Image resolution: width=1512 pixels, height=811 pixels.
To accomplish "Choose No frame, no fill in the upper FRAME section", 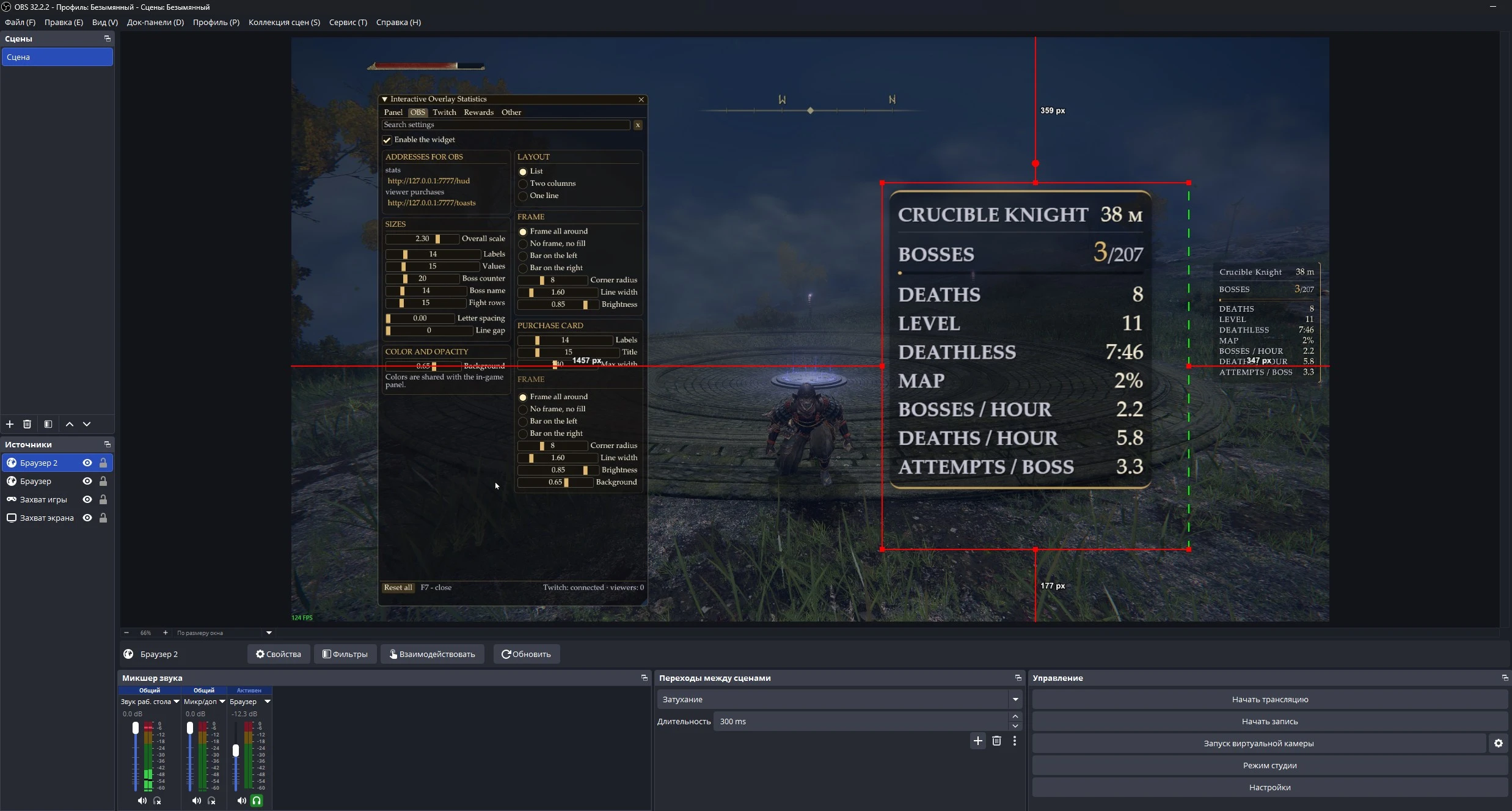I will pos(523,244).
